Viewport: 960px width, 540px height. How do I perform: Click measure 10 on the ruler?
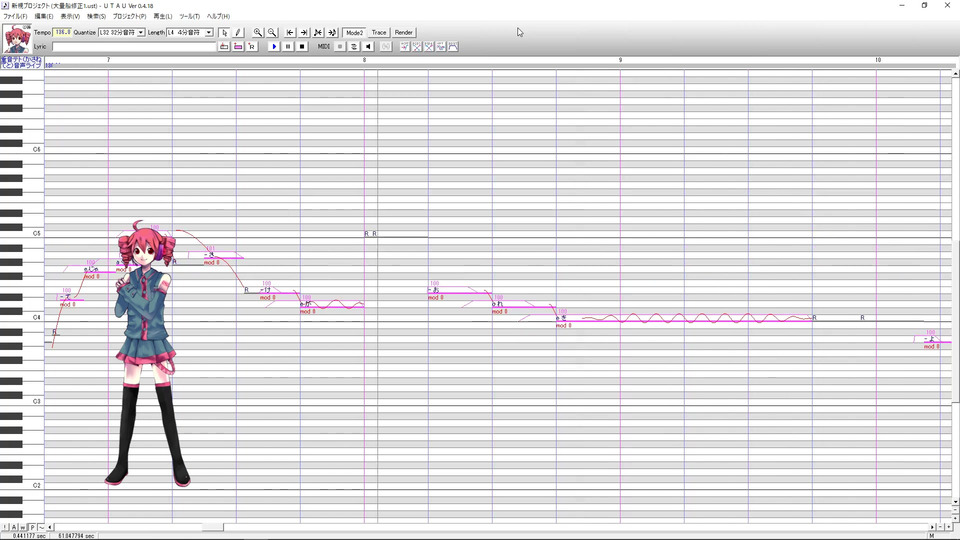point(877,60)
